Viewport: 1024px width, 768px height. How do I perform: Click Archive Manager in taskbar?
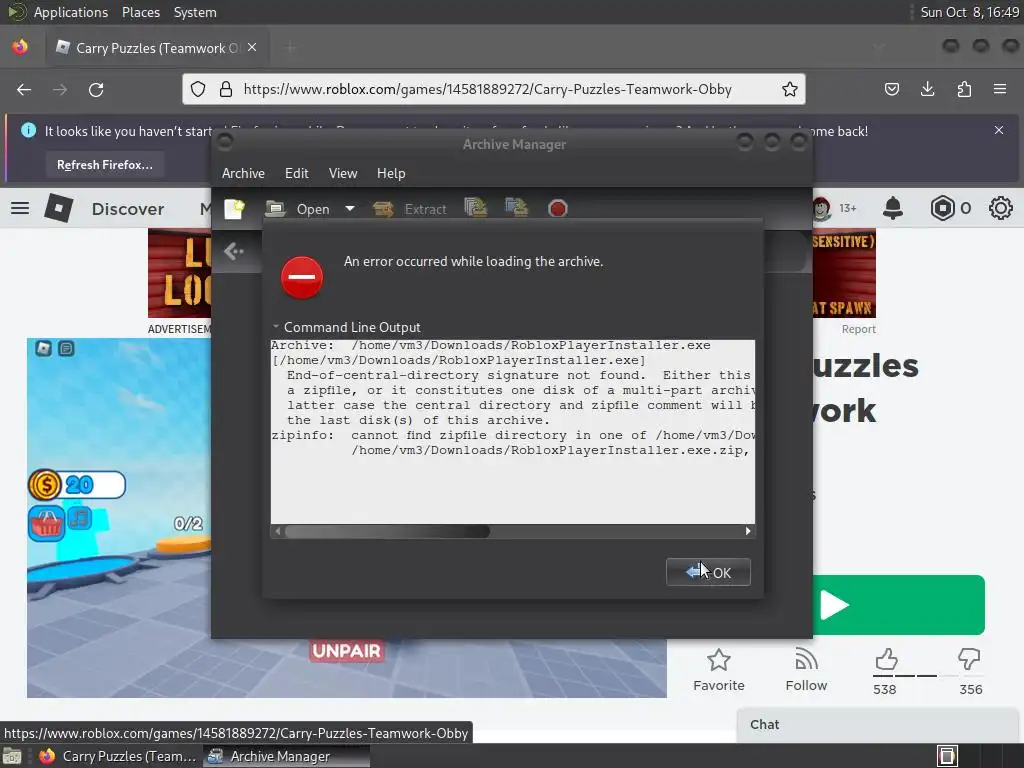pyautogui.click(x=286, y=756)
